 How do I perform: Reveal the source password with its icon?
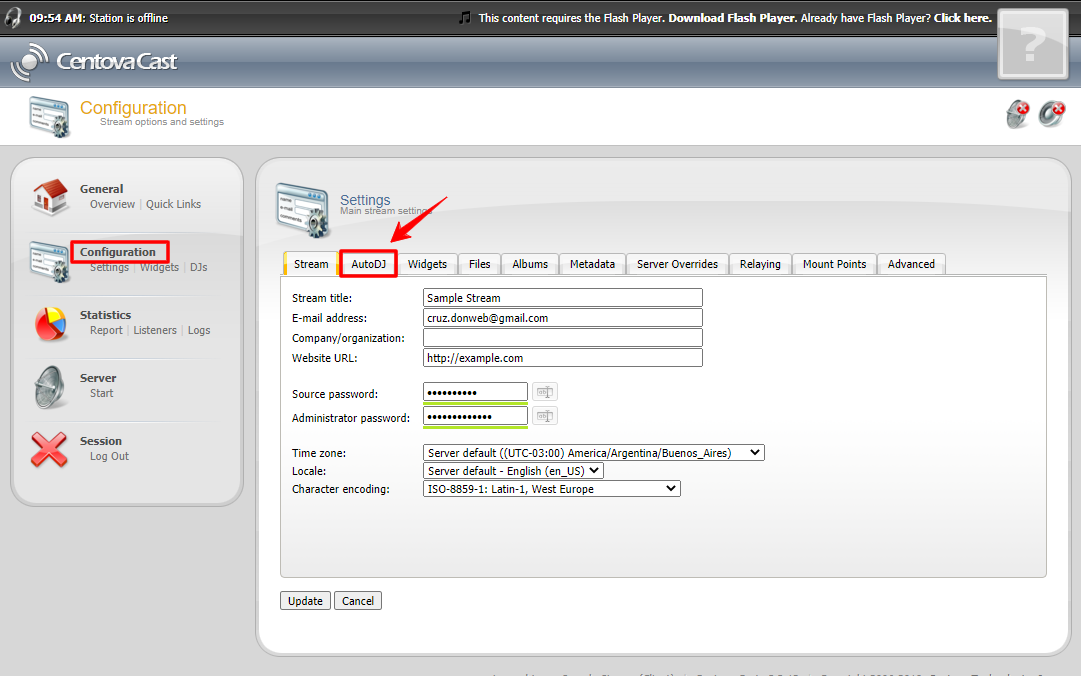tap(545, 392)
